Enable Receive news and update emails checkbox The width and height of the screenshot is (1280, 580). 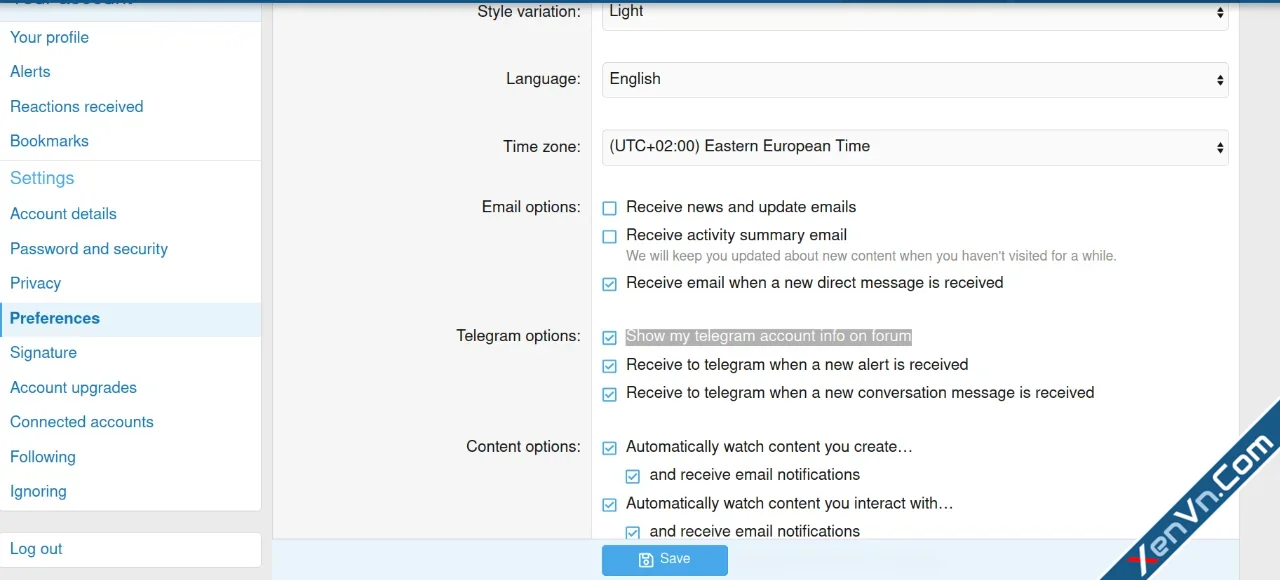[609, 208]
